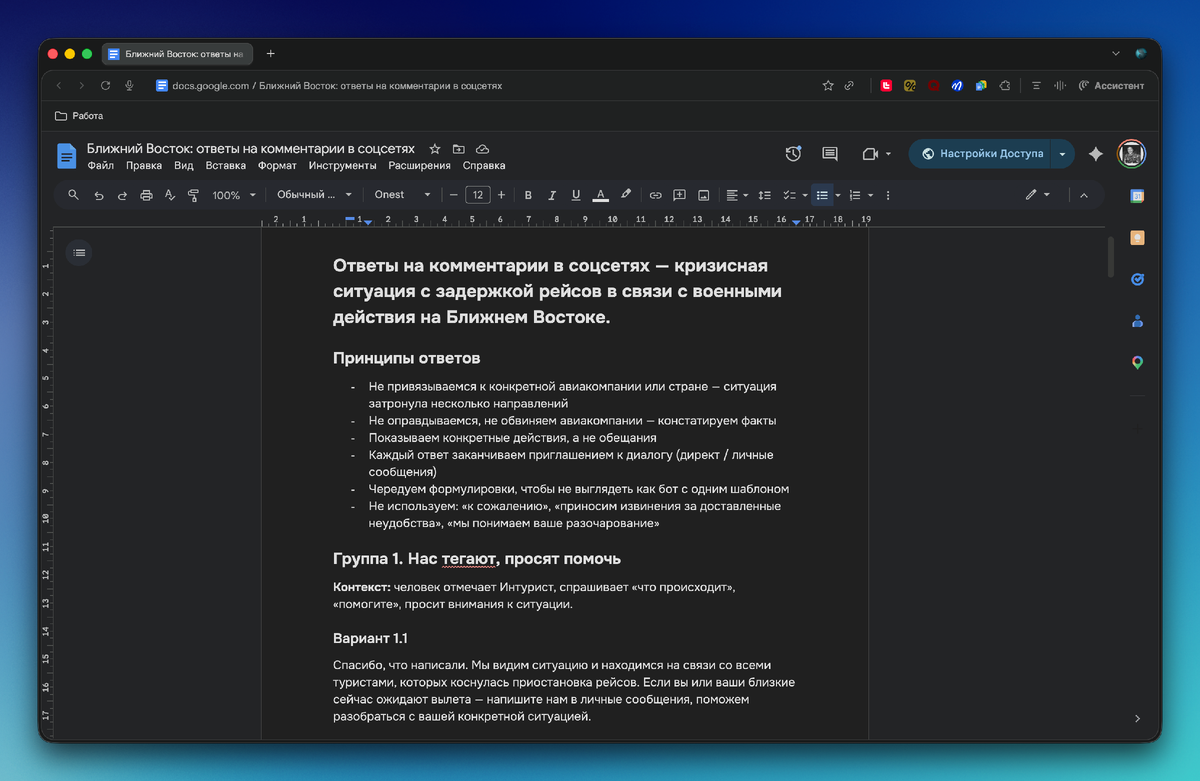Open the Onest font dropdown
This screenshot has height=781, width=1200.
[403, 195]
